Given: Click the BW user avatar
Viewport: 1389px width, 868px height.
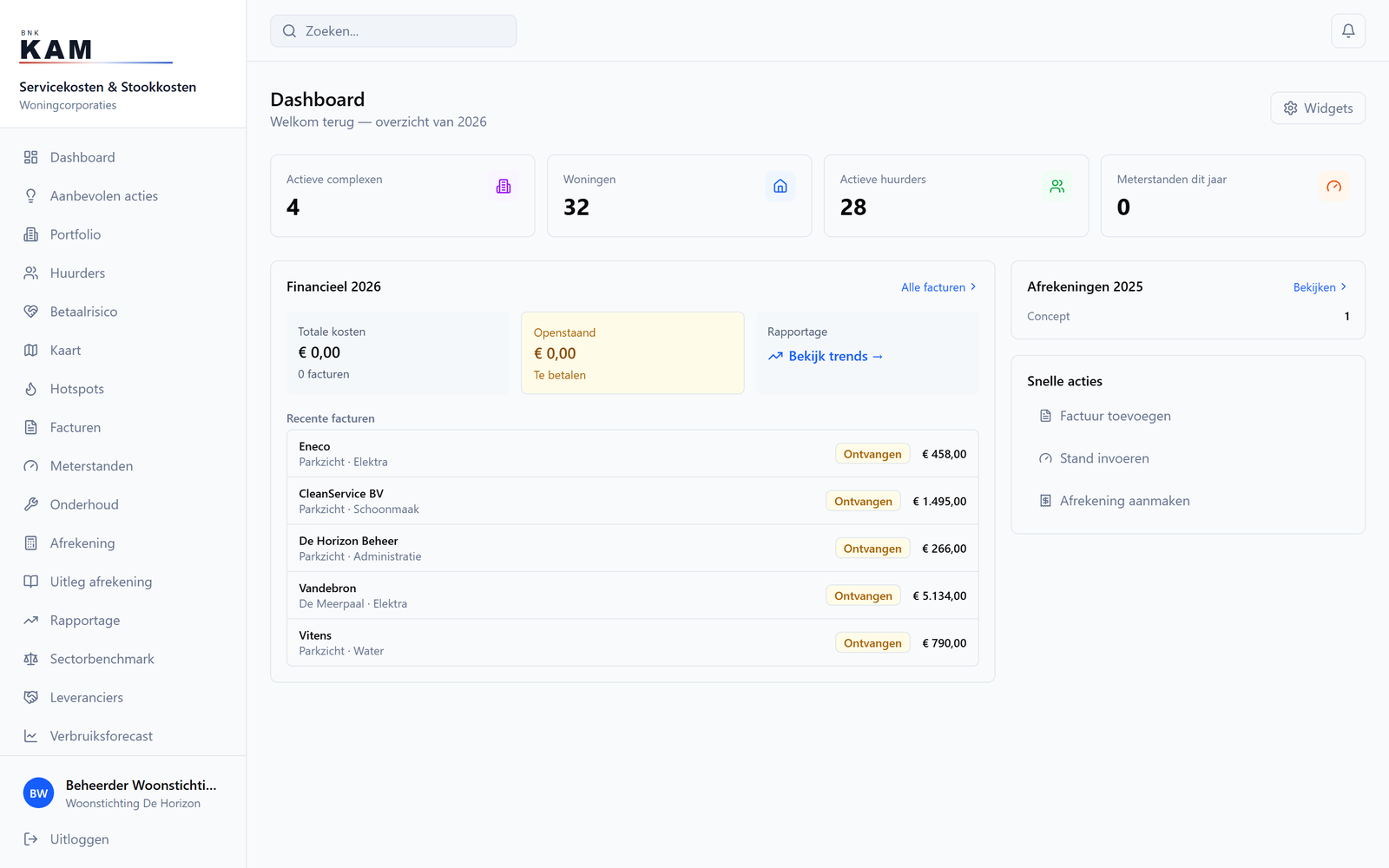Looking at the screenshot, I should pyautogui.click(x=38, y=793).
